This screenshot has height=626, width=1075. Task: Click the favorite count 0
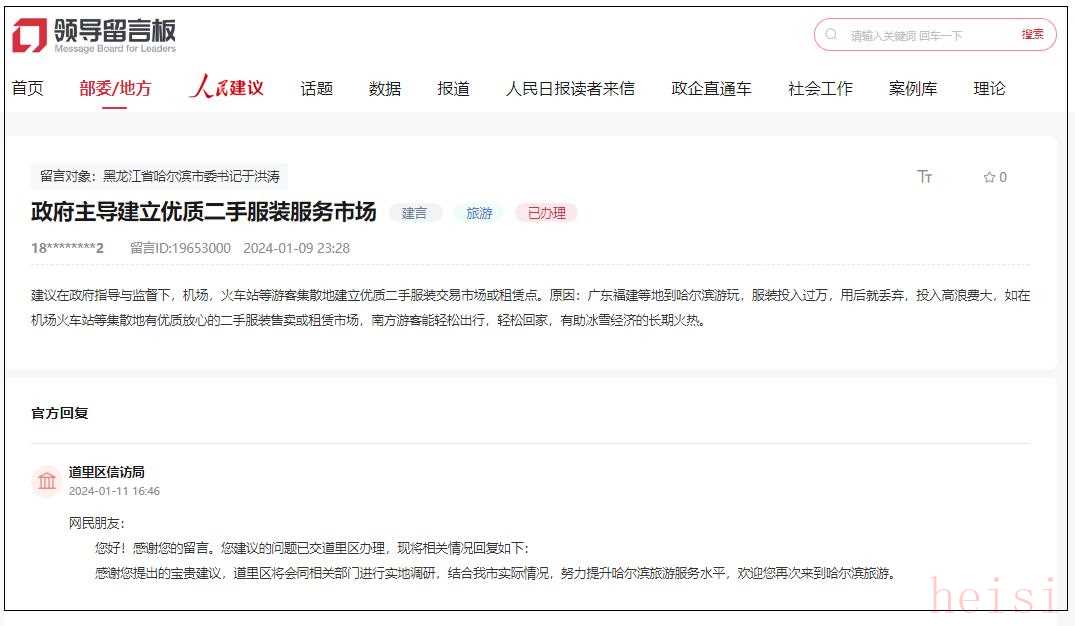(x=1002, y=178)
